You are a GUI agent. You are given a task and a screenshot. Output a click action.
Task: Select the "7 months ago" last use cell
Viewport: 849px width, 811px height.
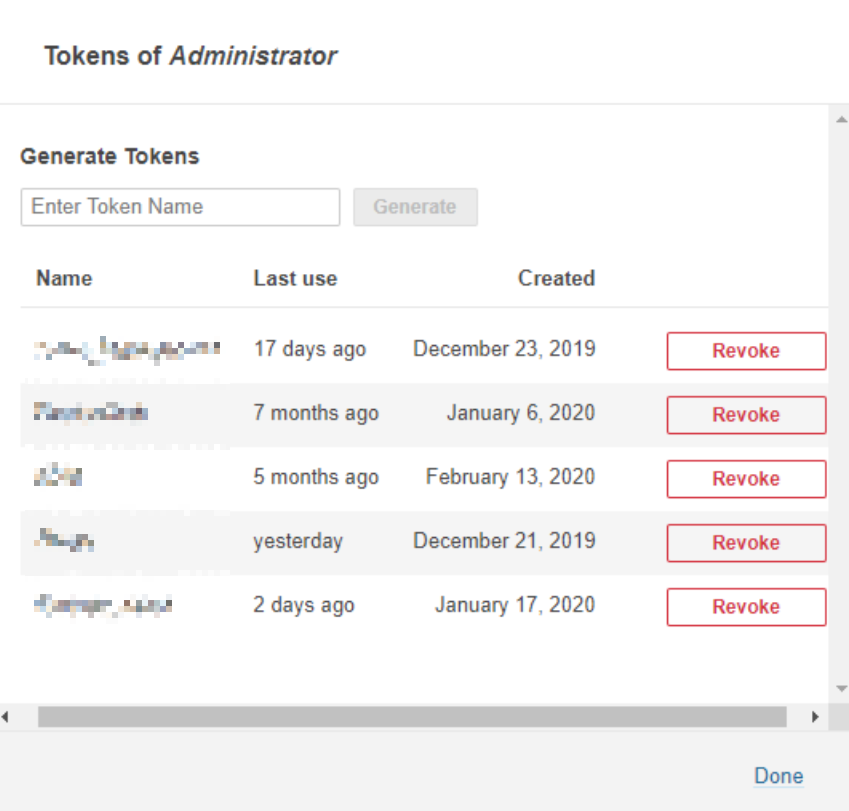pos(316,413)
